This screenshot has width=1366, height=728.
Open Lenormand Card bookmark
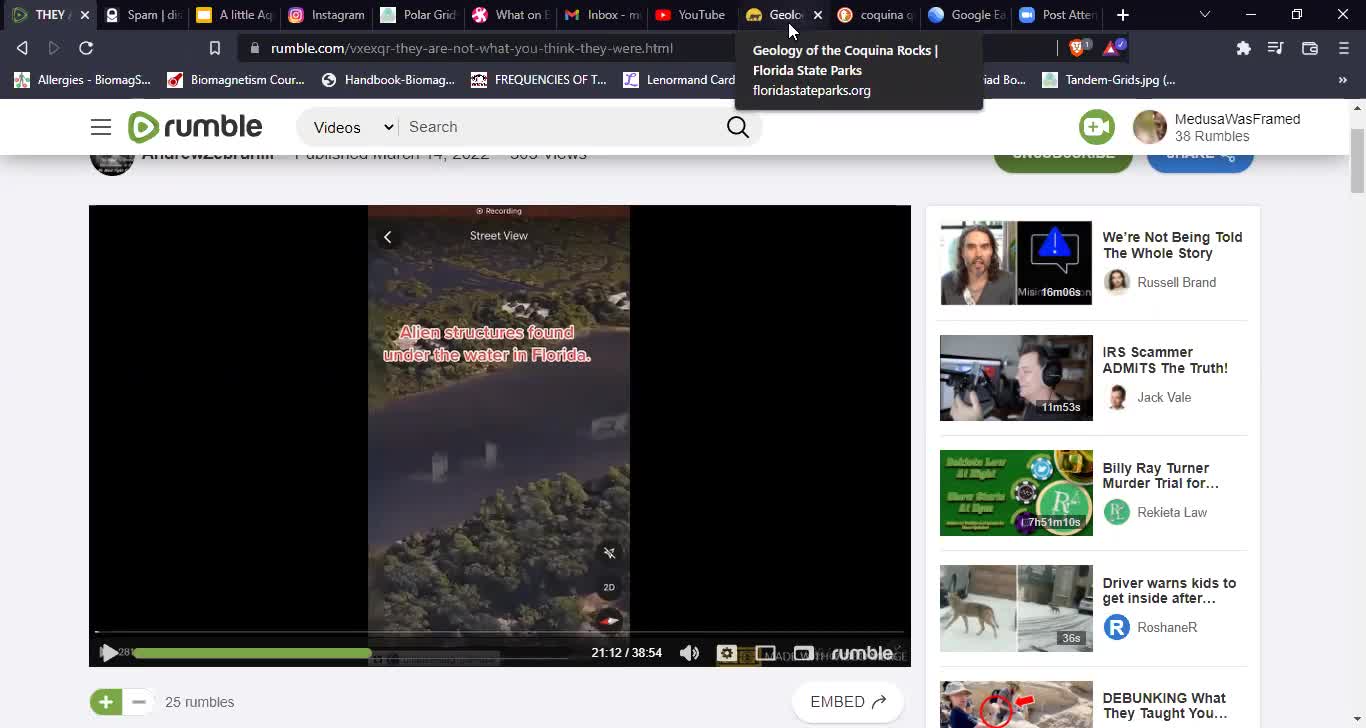(x=679, y=80)
